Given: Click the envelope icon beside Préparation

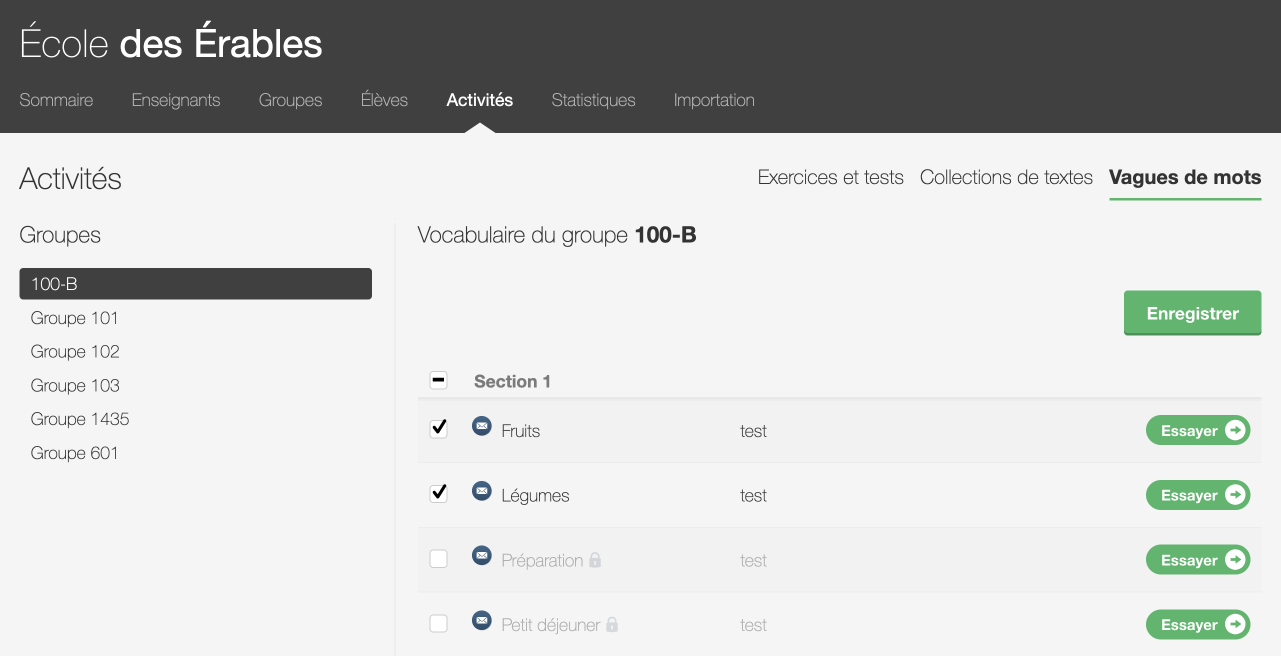Looking at the screenshot, I should point(481,556).
